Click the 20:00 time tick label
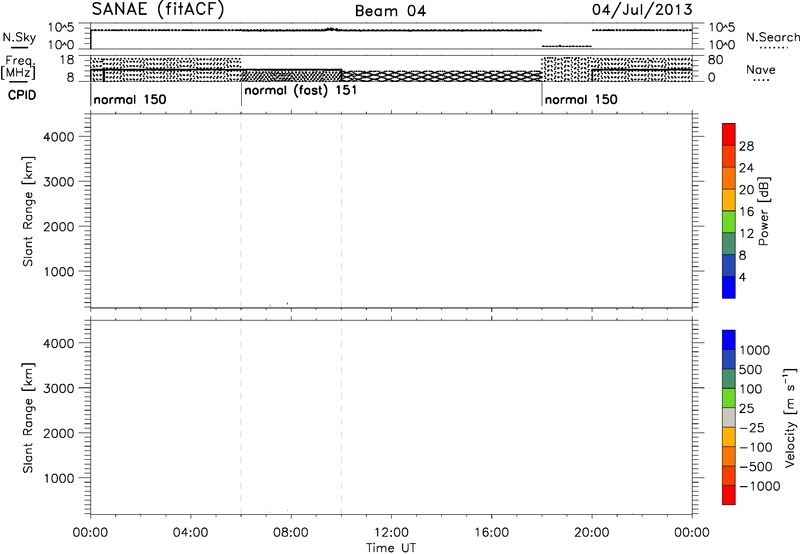The image size is (800, 554). [591, 533]
